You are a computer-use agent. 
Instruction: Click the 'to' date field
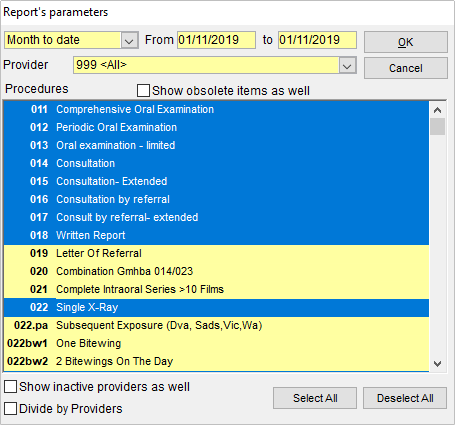pyautogui.click(x=317, y=40)
